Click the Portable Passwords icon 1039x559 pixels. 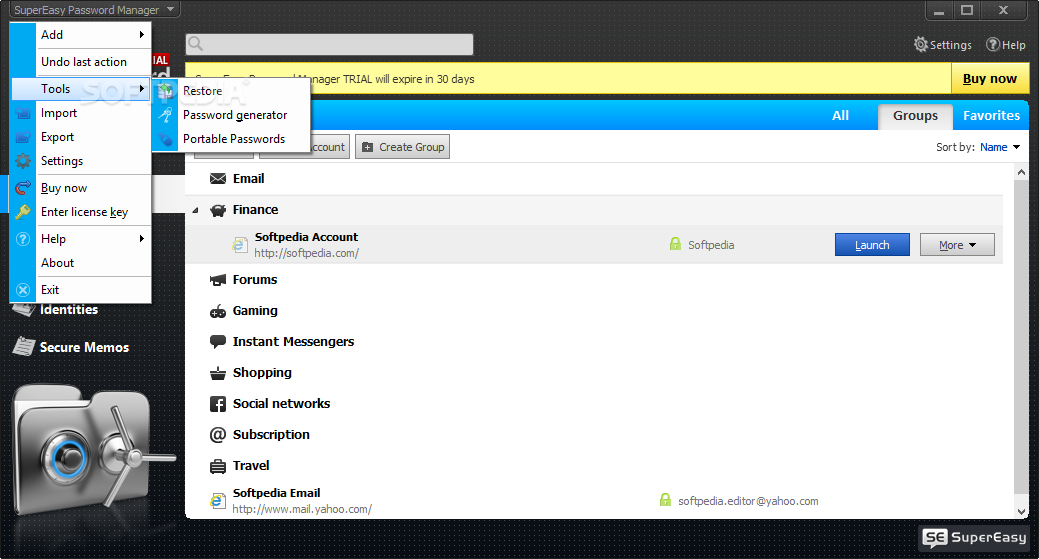(x=165, y=139)
